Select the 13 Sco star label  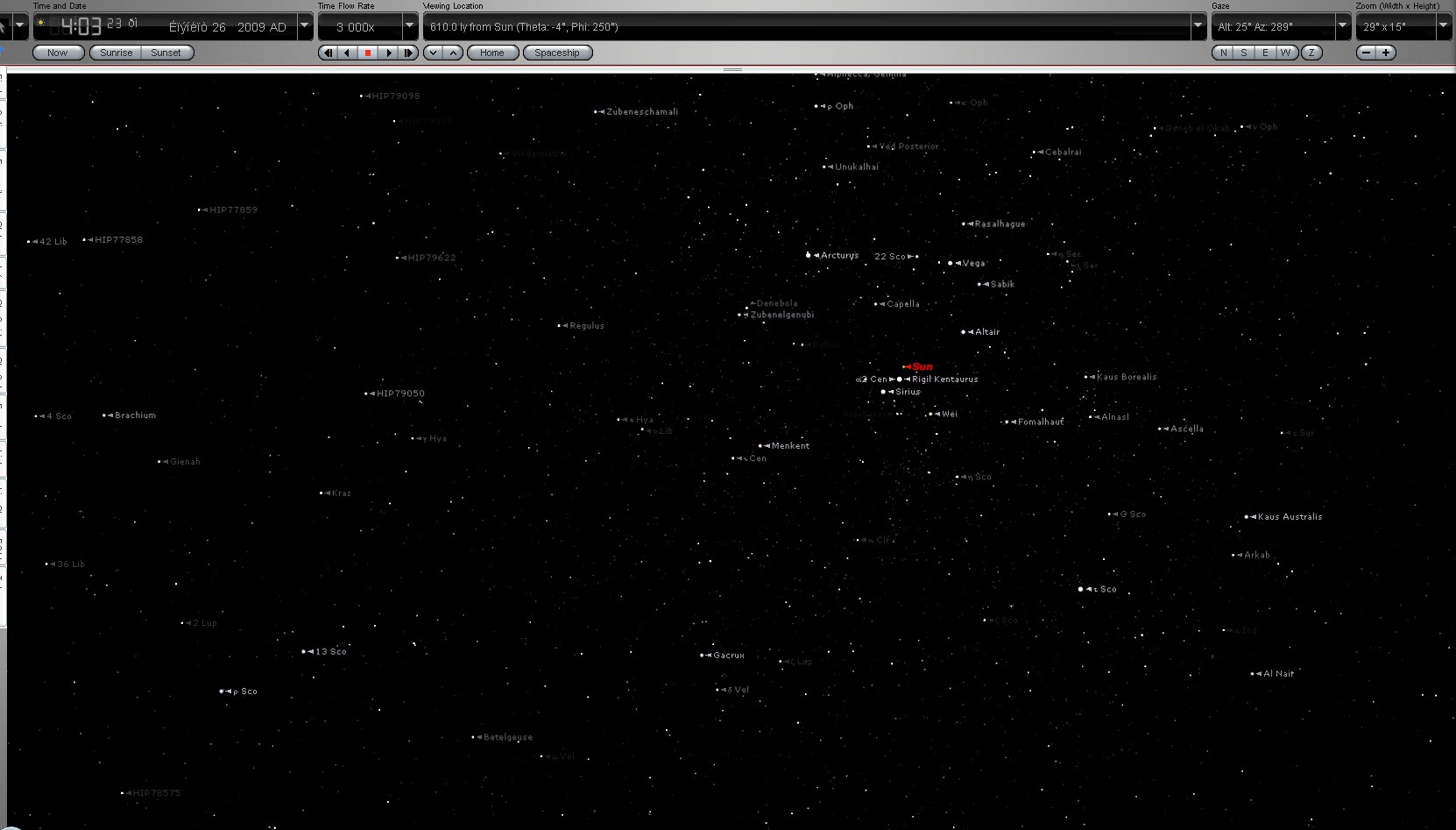point(330,652)
